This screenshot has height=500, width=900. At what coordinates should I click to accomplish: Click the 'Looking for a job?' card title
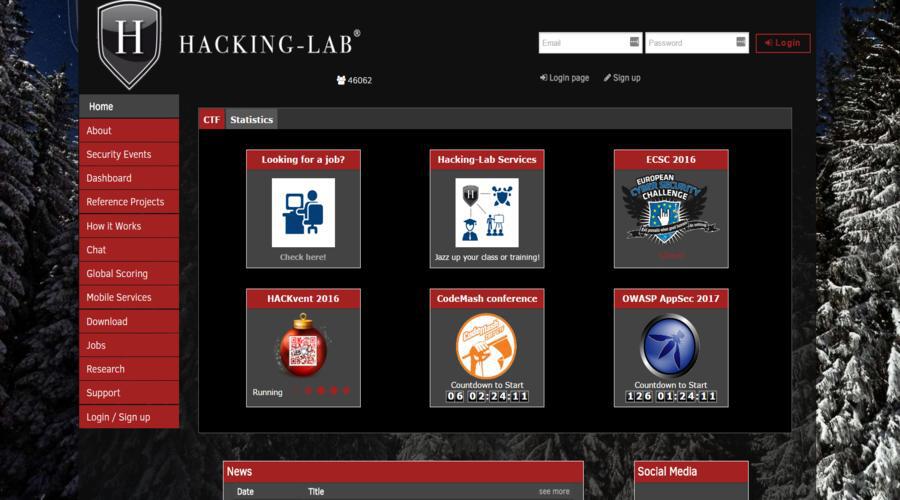tap(303, 160)
